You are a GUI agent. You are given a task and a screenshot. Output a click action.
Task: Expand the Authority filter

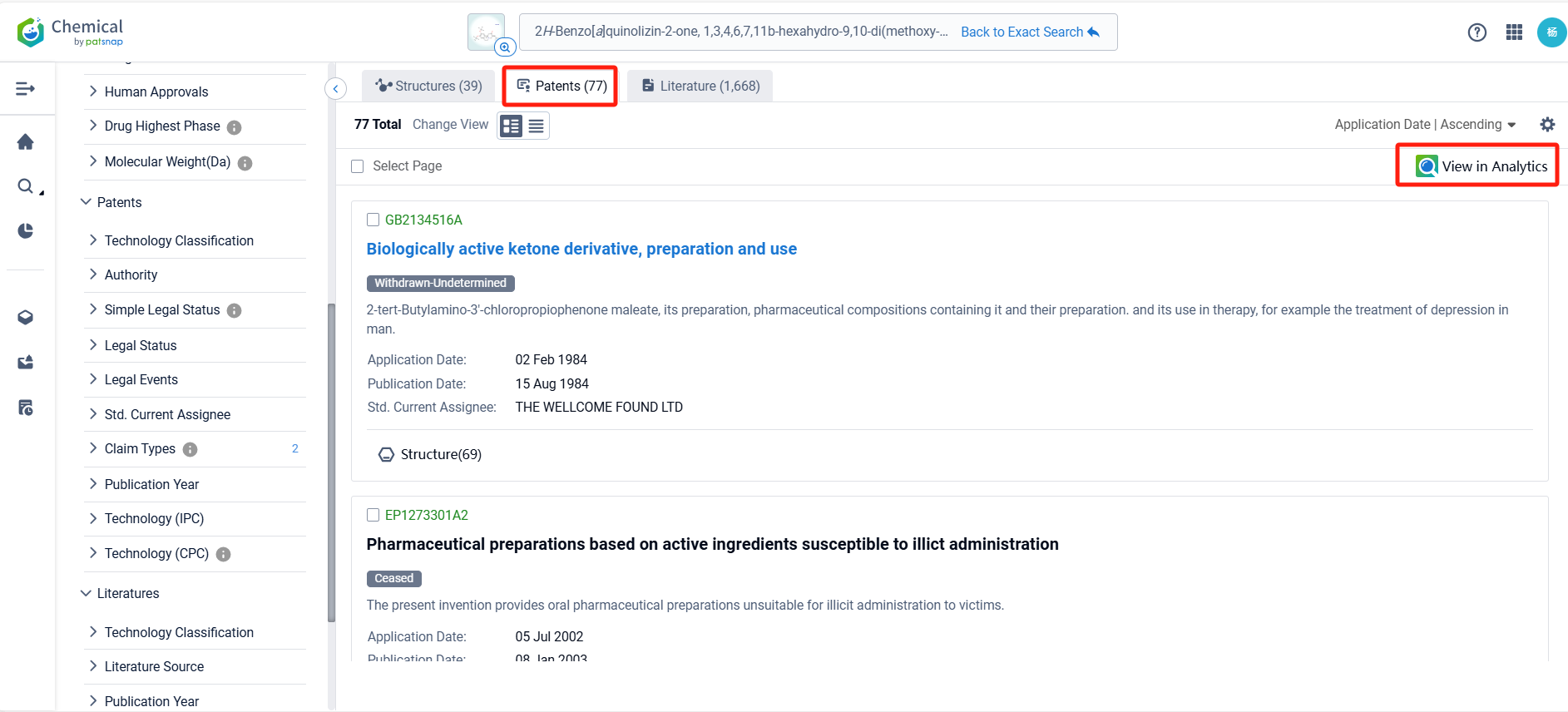(x=131, y=275)
